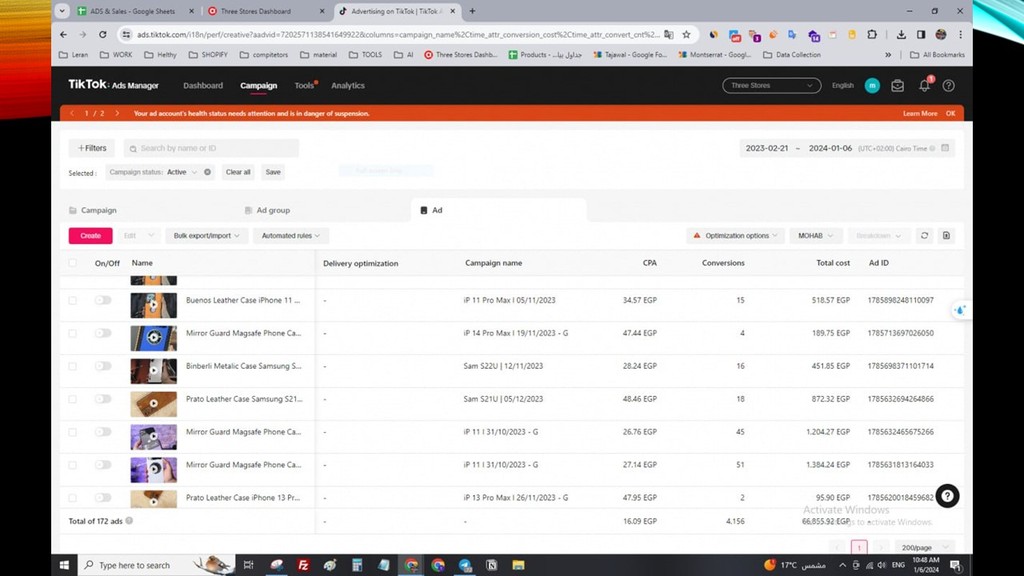The image size is (1024, 576).
Task: Expand the Optimization options dropdown
Action: pyautogui.click(x=735, y=236)
